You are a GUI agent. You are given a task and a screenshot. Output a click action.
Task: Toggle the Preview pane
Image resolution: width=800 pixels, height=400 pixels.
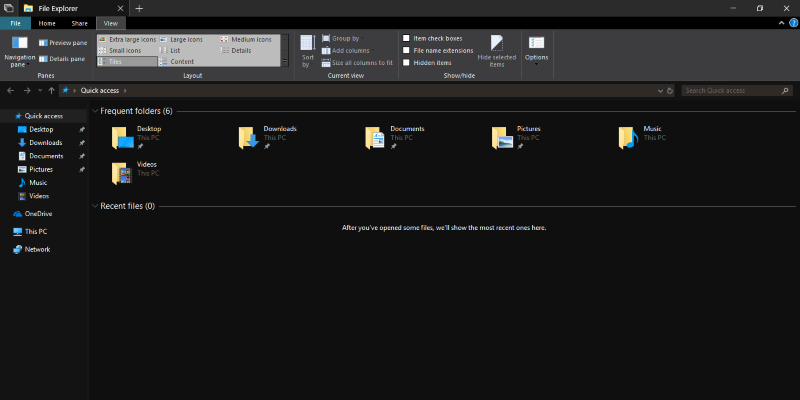coord(61,43)
